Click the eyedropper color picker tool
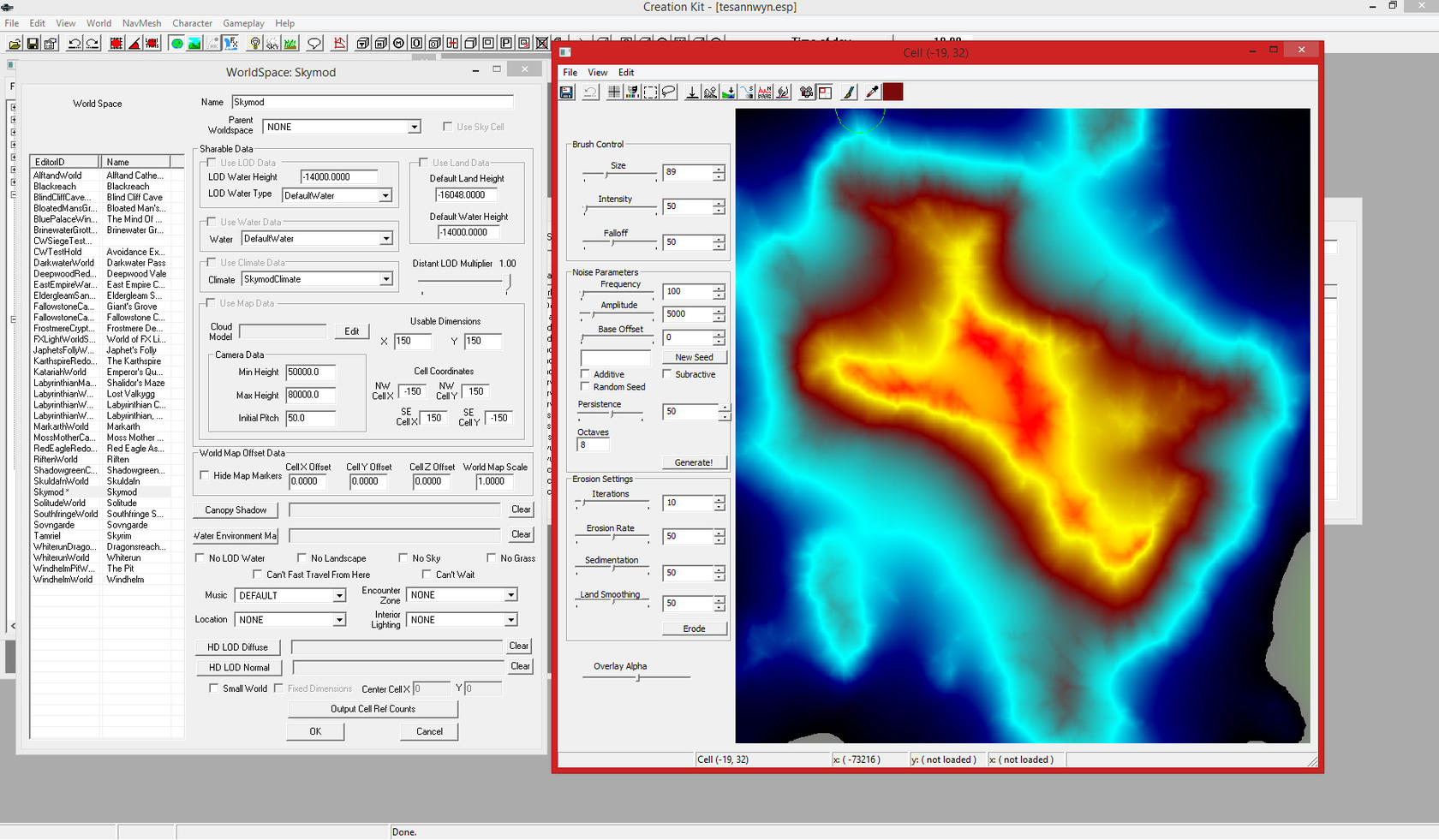 click(x=872, y=92)
